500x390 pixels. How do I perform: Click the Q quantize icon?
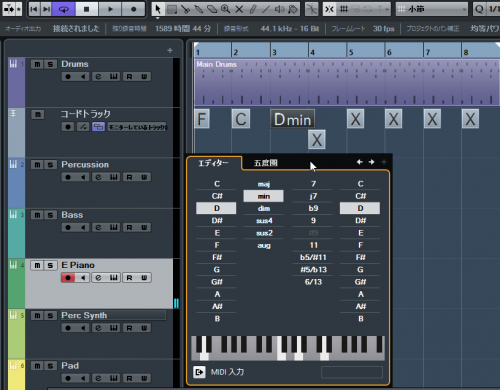[x=479, y=9]
